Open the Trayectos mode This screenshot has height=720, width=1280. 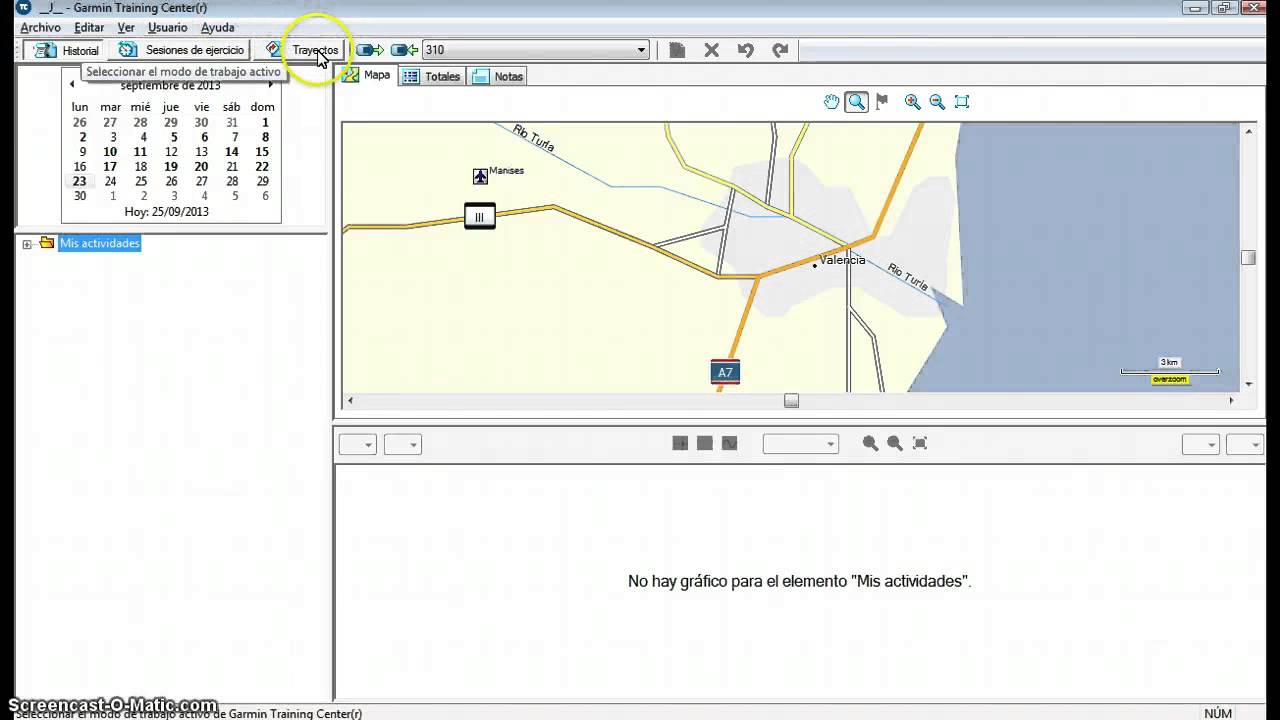[304, 50]
